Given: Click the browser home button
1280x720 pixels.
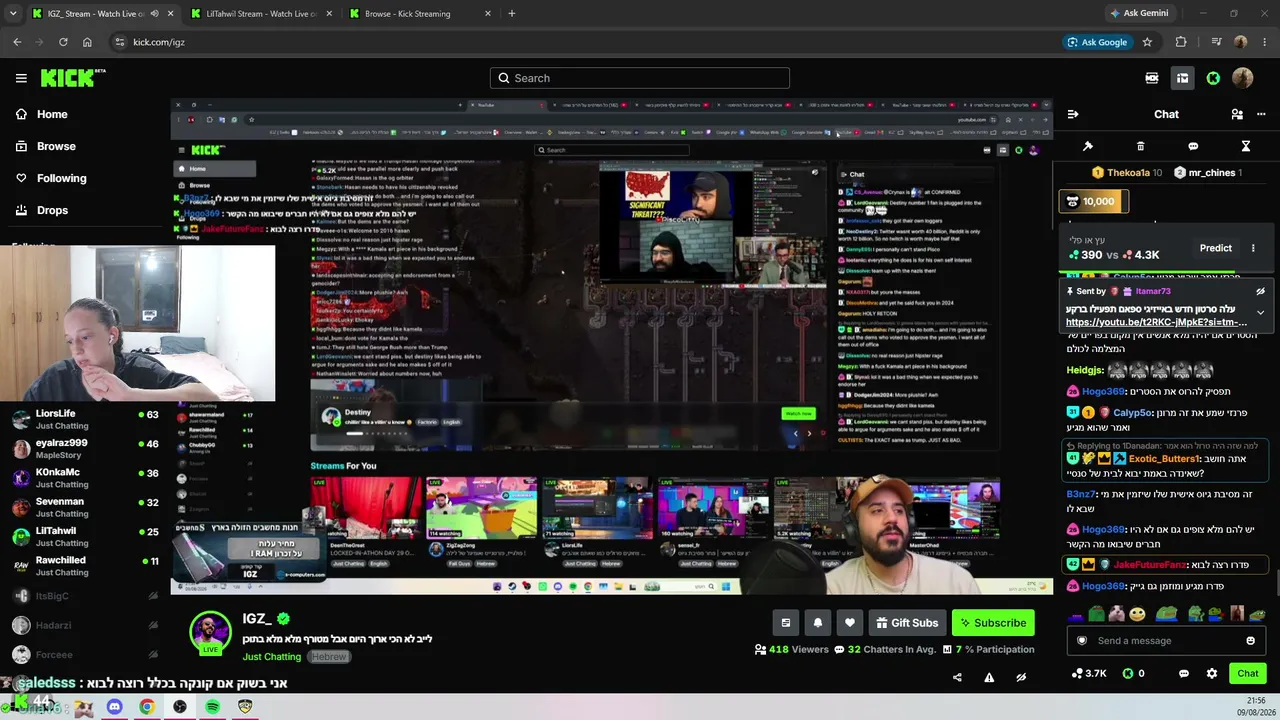Looking at the screenshot, I should [87, 42].
